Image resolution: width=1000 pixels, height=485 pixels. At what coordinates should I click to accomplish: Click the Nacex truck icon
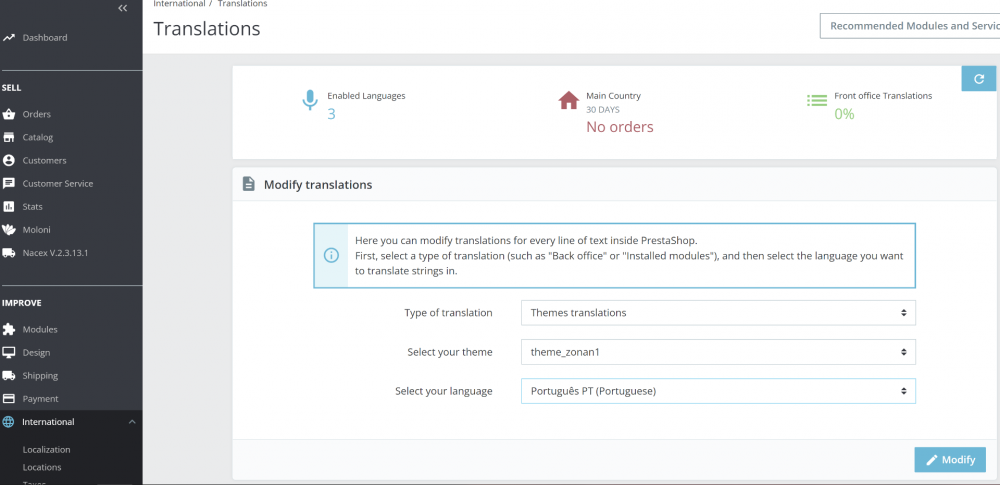point(8,253)
